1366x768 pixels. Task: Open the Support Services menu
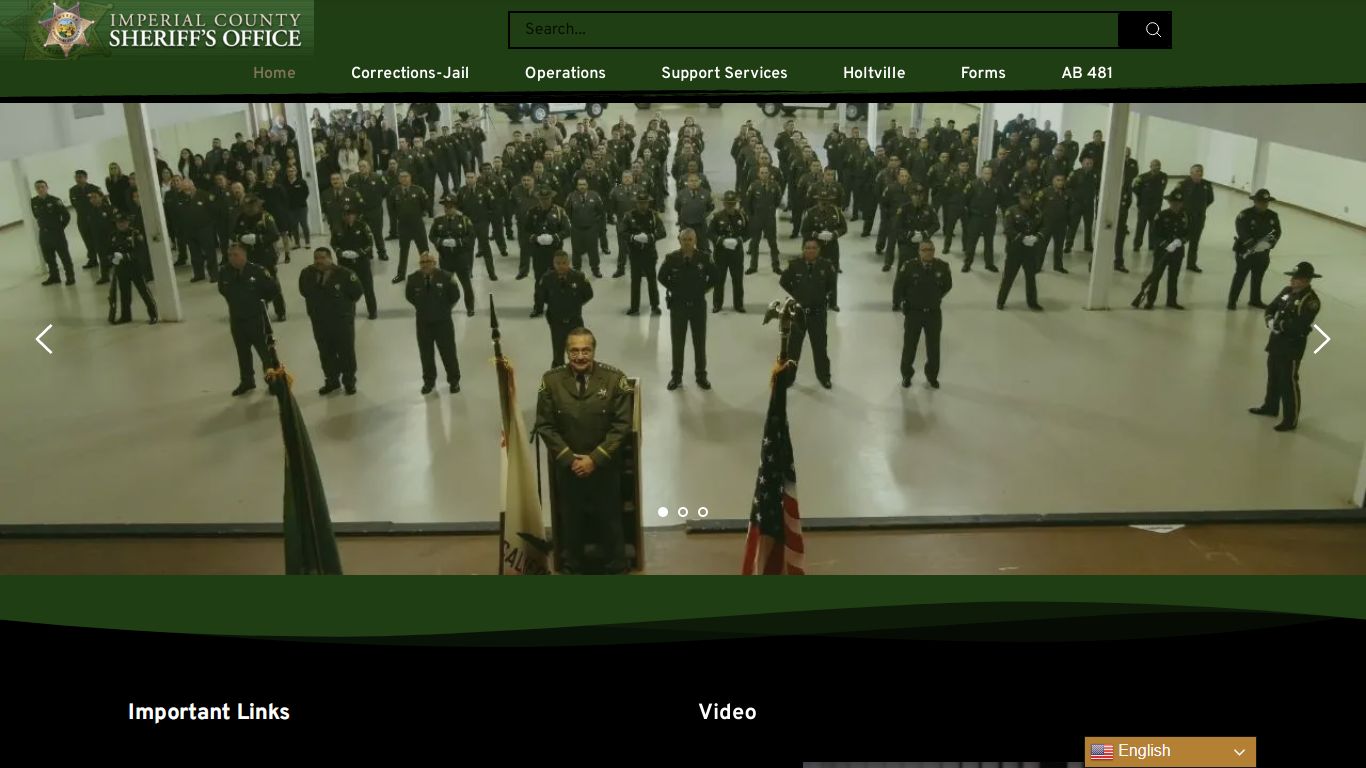coord(724,73)
